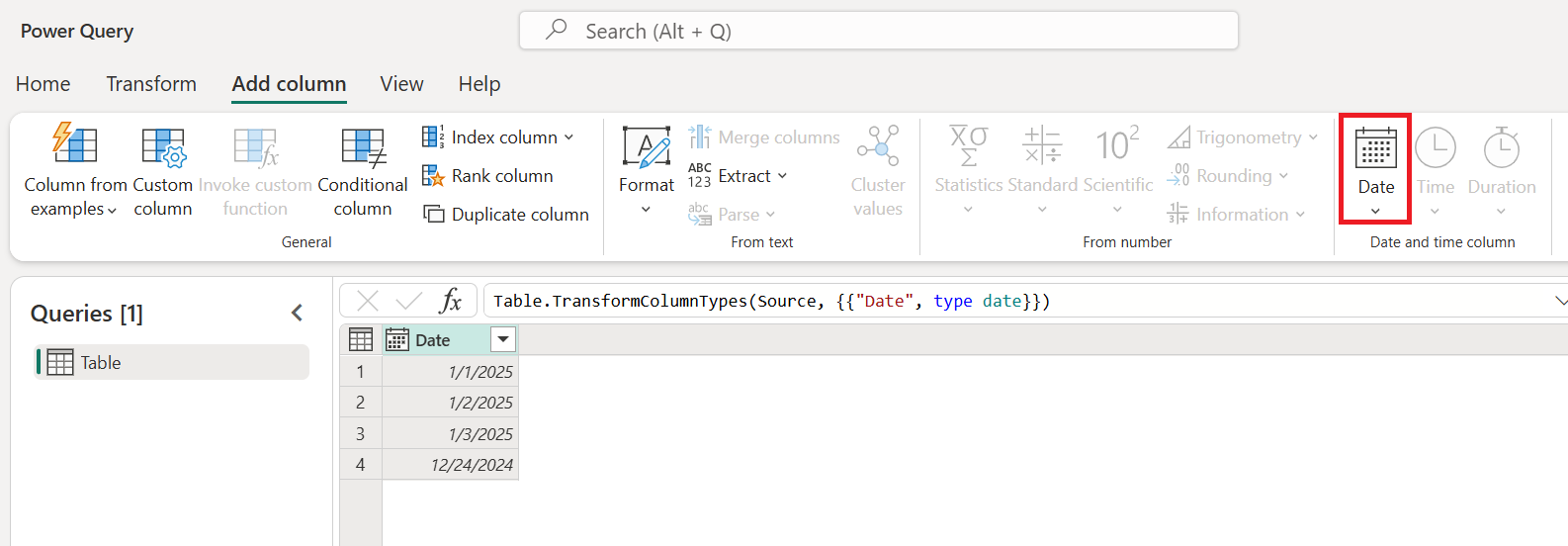The width and height of the screenshot is (1568, 546).
Task: Select the table corner icon in grid
Action: click(x=361, y=340)
